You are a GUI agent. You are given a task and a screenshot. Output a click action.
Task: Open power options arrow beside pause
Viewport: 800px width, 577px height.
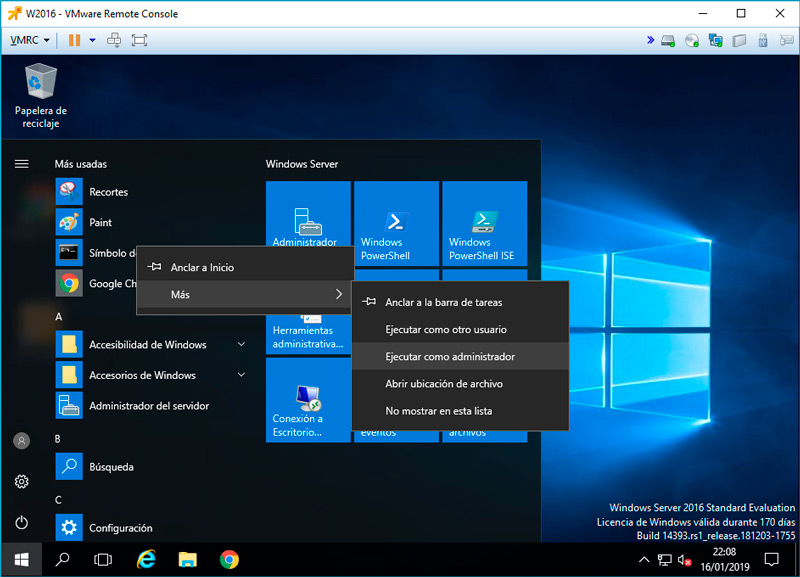[x=92, y=40]
